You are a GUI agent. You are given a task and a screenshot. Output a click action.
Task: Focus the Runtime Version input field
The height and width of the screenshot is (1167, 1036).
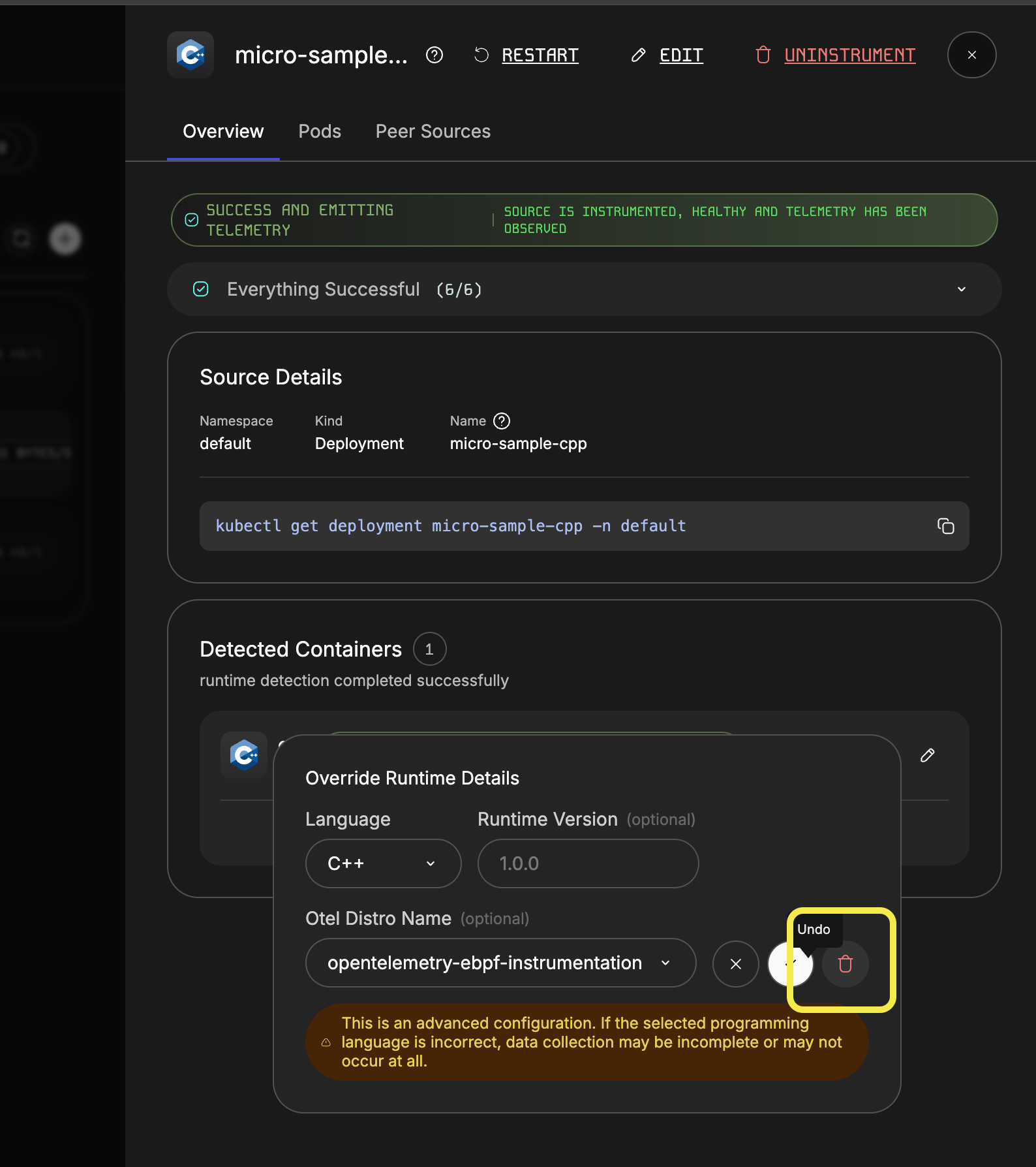coord(588,864)
